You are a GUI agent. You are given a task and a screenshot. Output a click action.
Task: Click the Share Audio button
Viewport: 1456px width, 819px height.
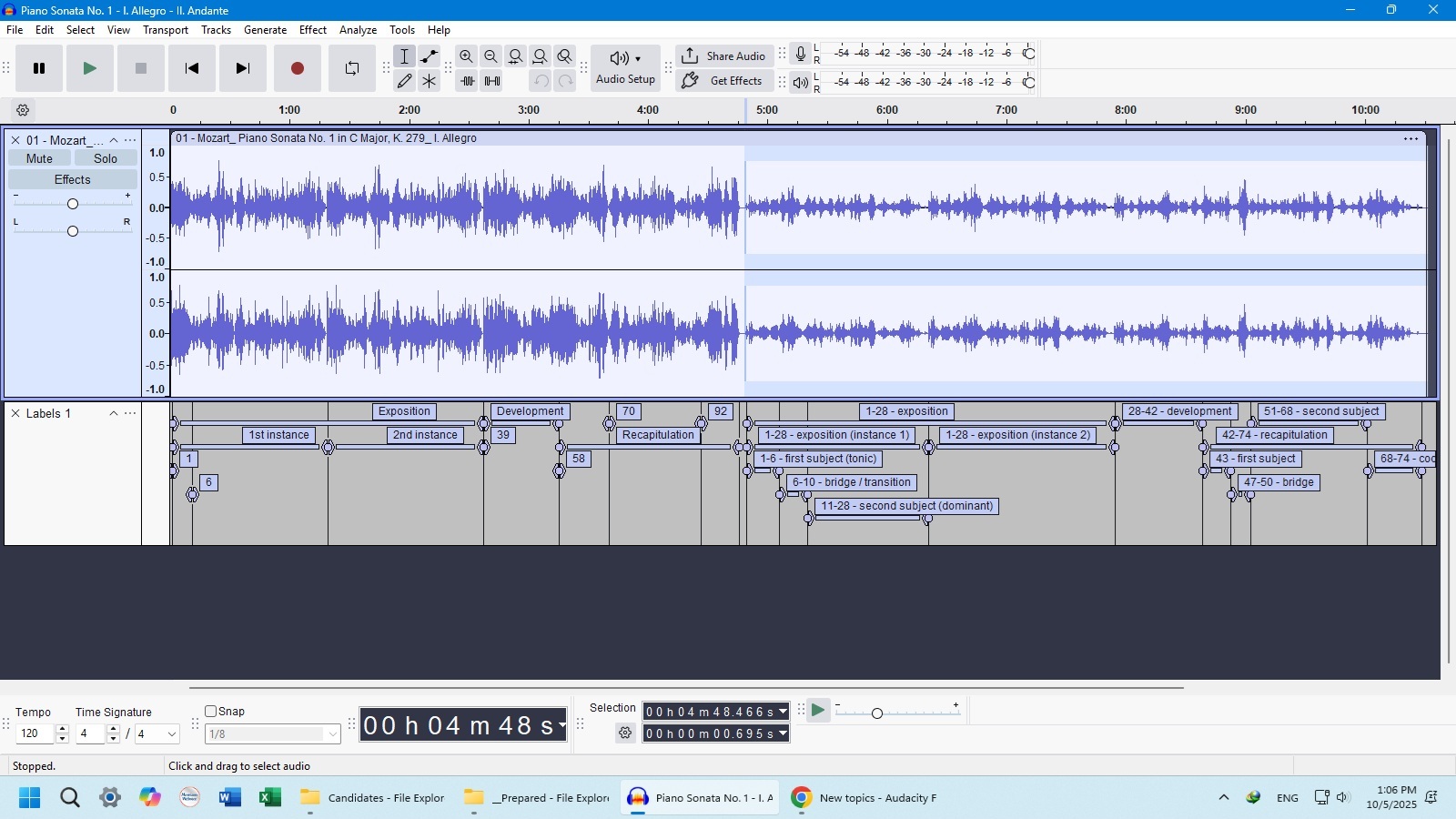724,56
